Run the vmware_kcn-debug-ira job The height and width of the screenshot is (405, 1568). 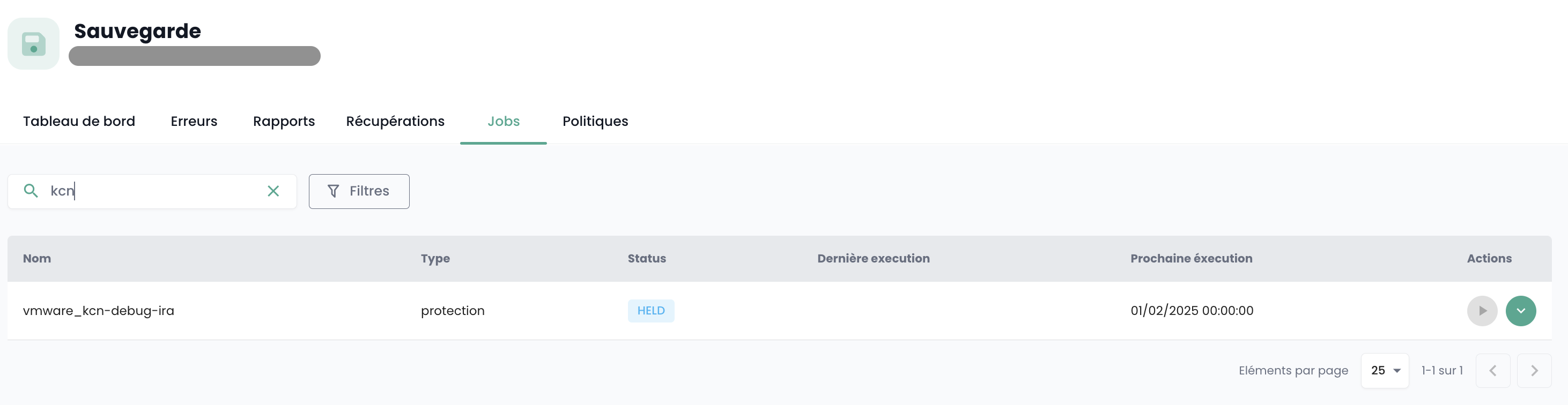click(1482, 311)
